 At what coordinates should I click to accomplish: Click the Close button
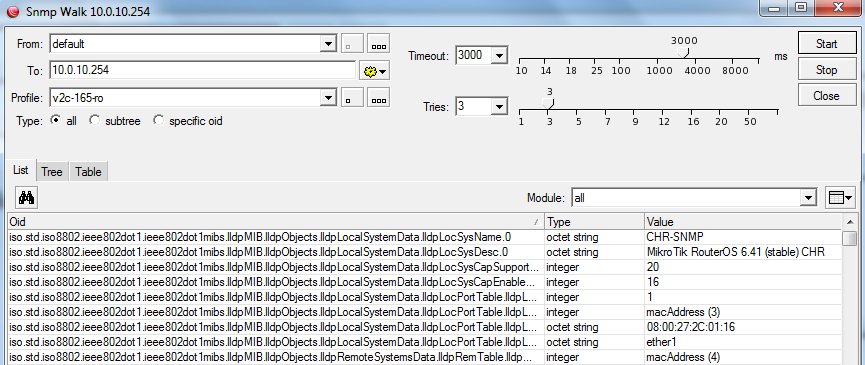point(826,96)
